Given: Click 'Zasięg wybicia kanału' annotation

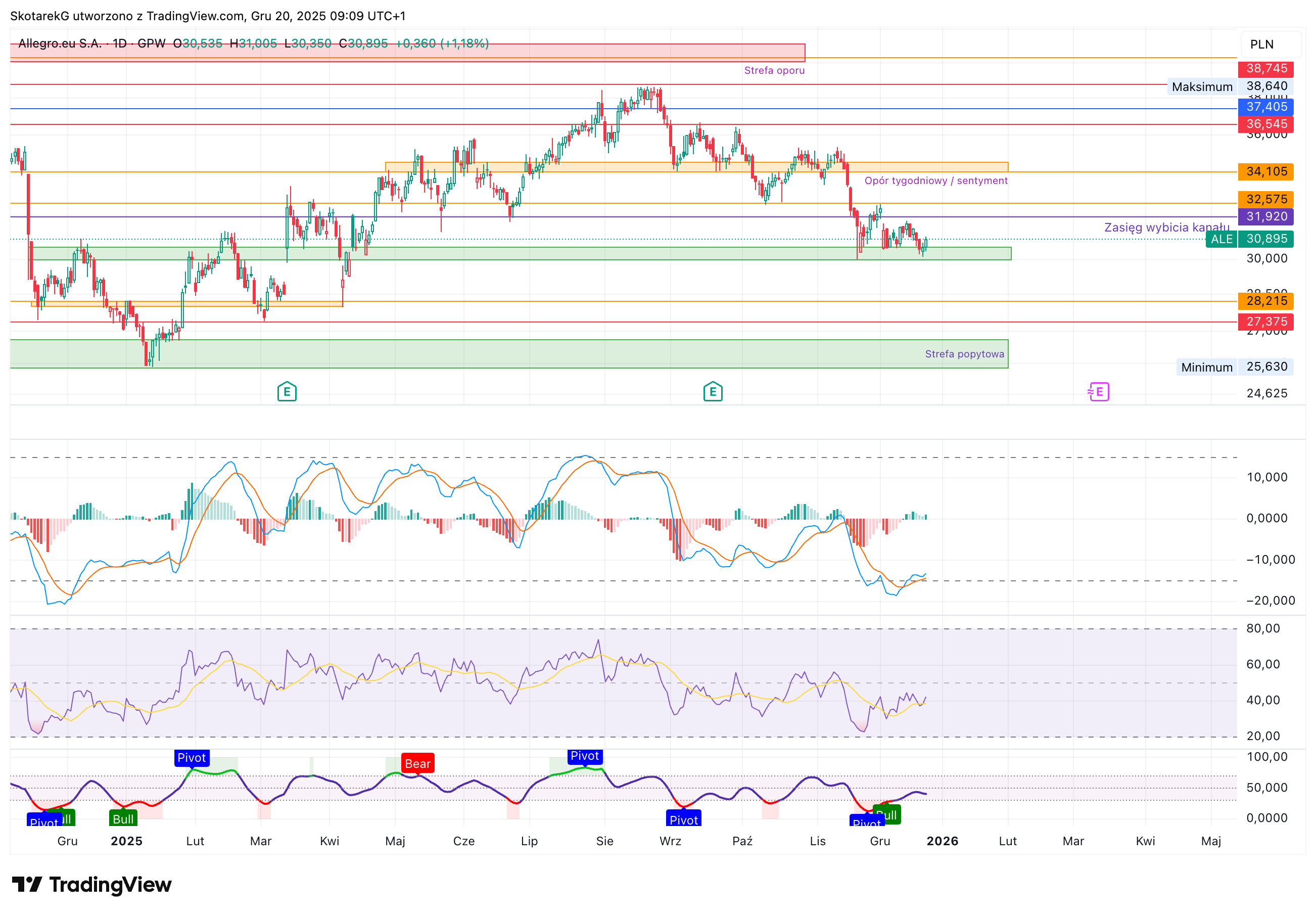Looking at the screenshot, I should tap(1166, 227).
